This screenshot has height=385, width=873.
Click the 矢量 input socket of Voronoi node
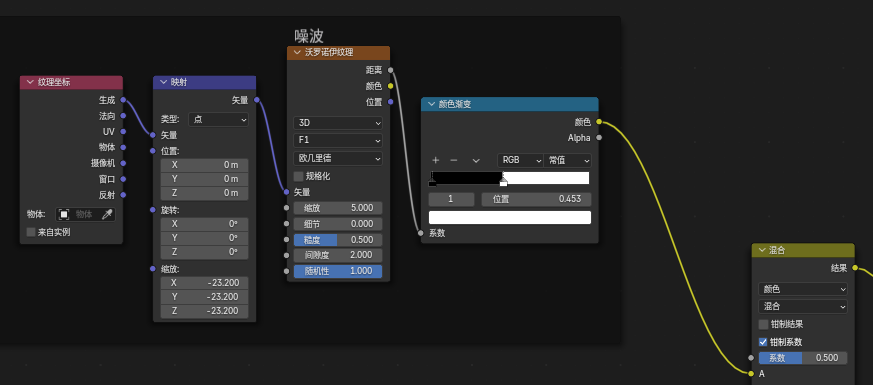[287, 192]
